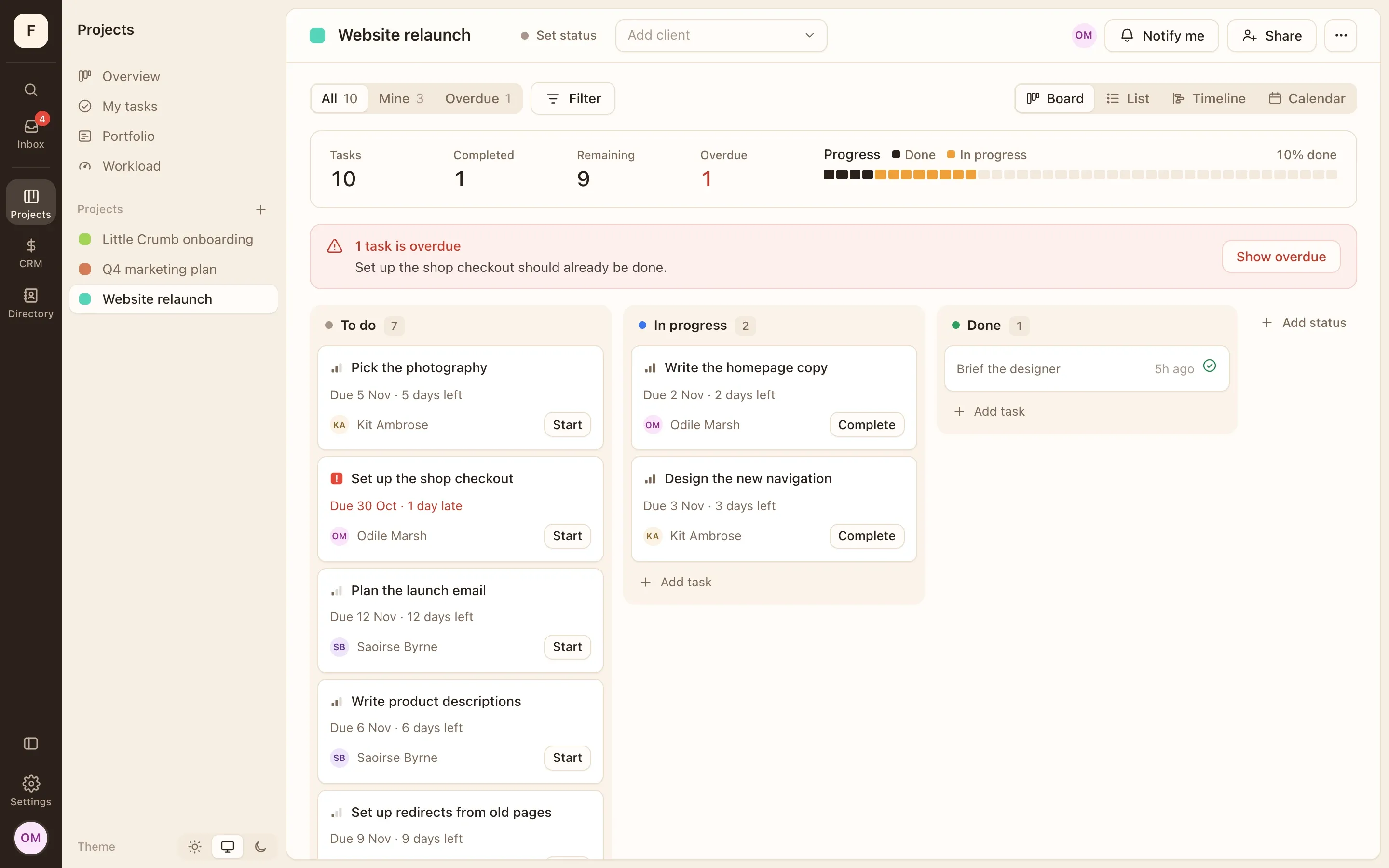Click Add status column
Image resolution: width=1389 pixels, height=868 pixels.
[x=1303, y=323]
